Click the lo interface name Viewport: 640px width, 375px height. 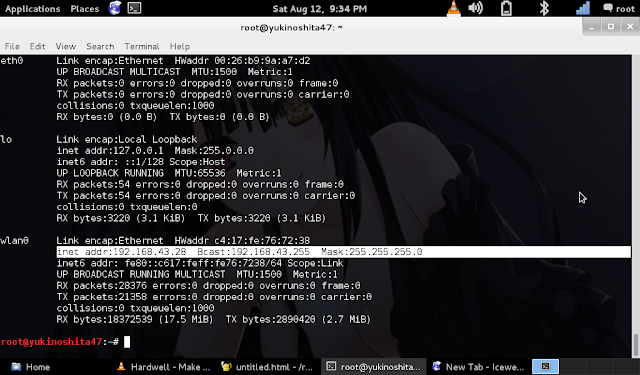[6, 140]
